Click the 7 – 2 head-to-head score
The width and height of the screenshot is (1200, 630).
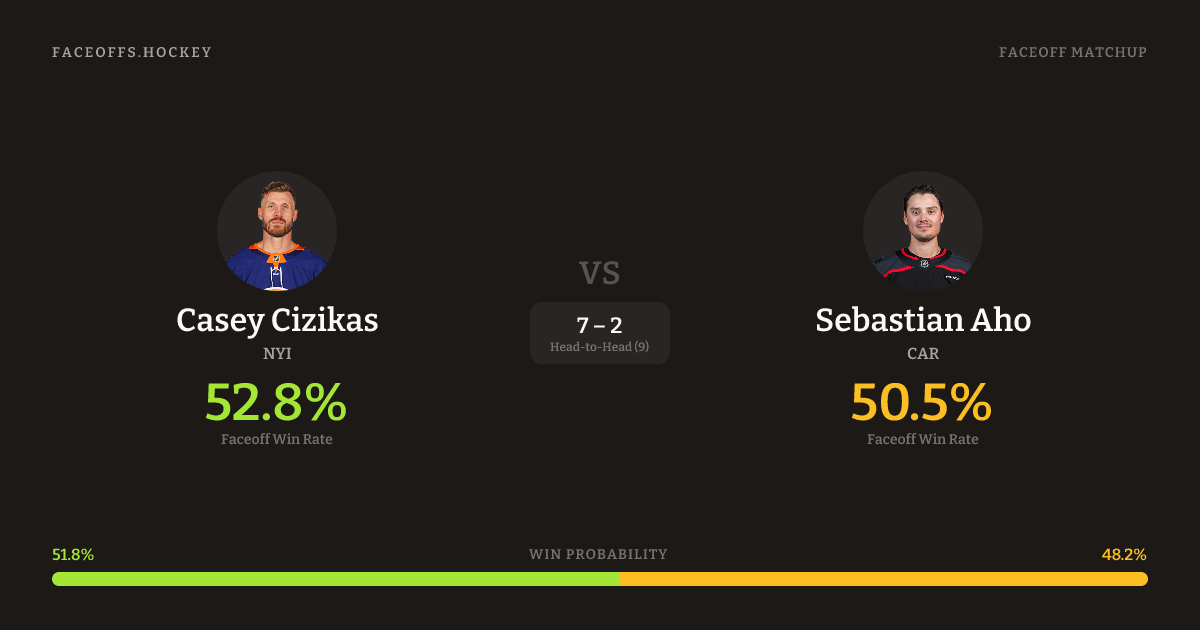600,325
